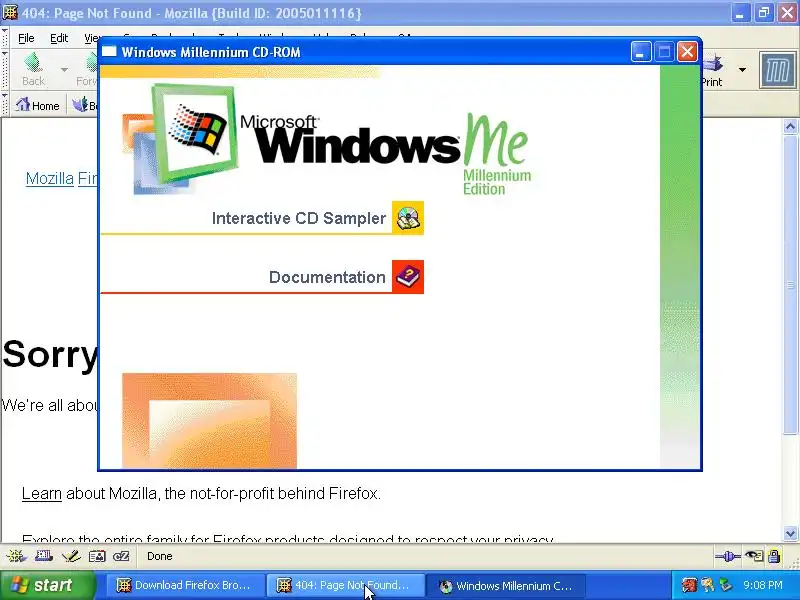This screenshot has width=800, height=600.
Task: Click the Home bookmark in Mozilla
Action: pyautogui.click(x=37, y=106)
